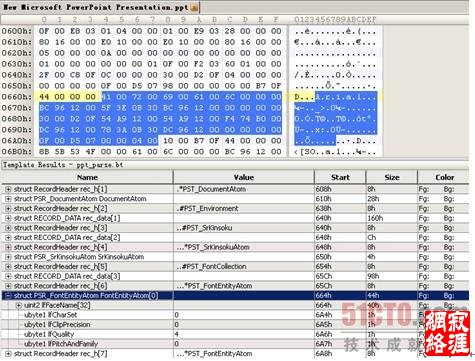Click the 0690h: address label
Viewport: 475px width, 361px height.
17,130
